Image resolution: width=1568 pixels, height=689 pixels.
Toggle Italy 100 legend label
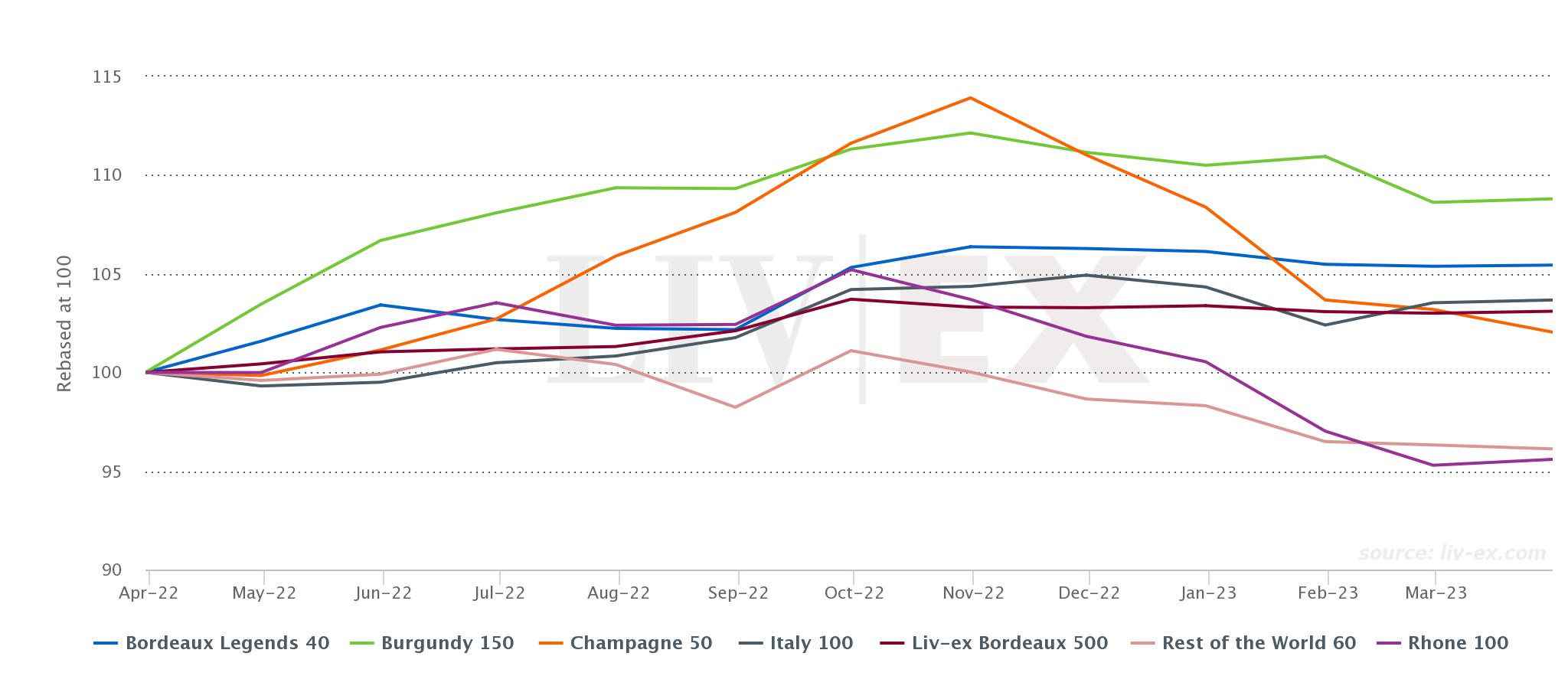coord(795,643)
